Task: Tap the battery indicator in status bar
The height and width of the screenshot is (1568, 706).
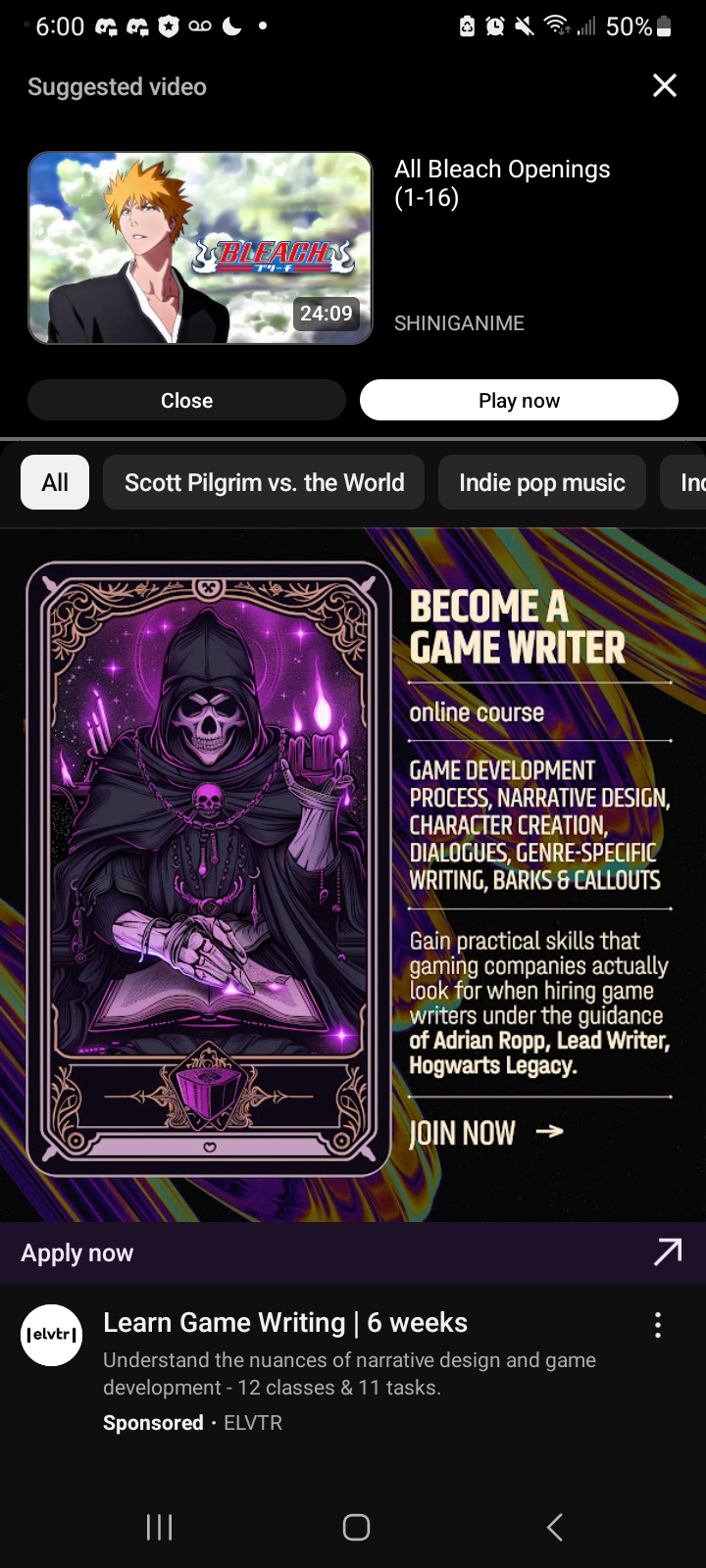Action: click(664, 26)
